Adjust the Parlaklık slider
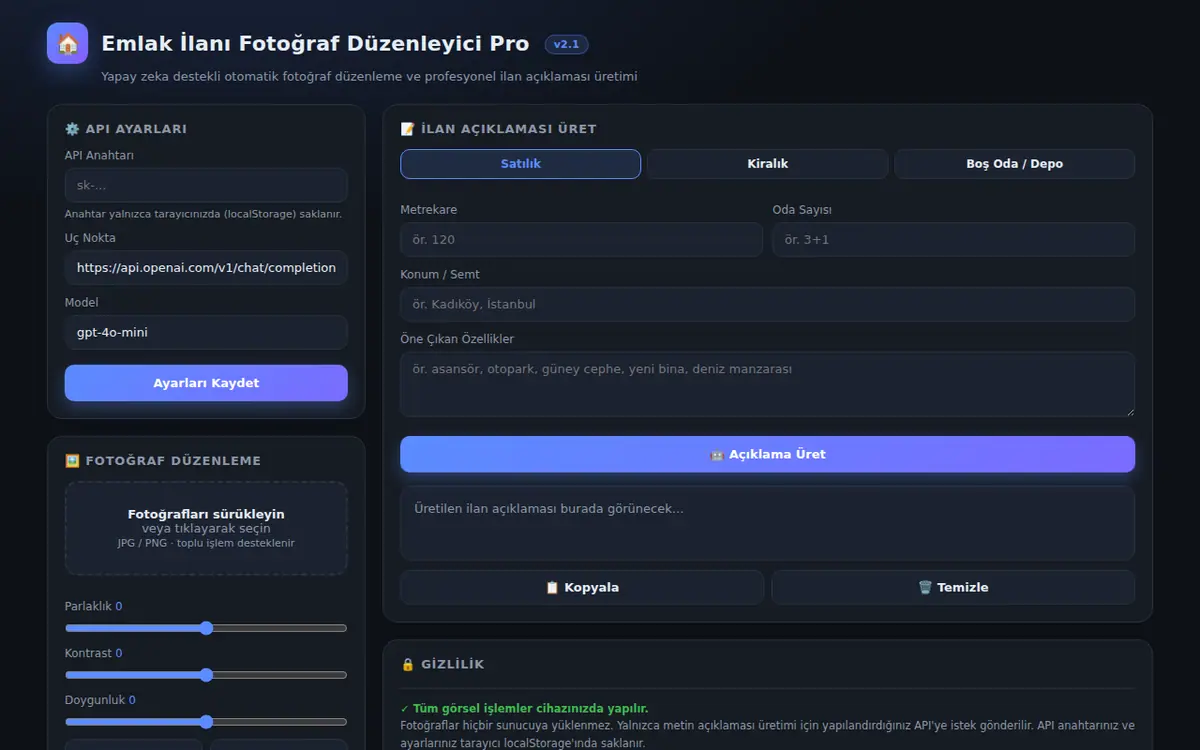 206,628
